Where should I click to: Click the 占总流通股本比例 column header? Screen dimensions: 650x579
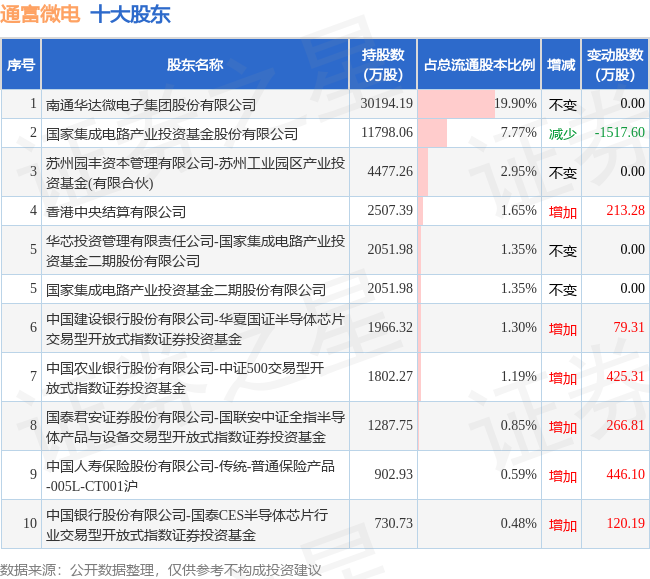click(x=479, y=65)
